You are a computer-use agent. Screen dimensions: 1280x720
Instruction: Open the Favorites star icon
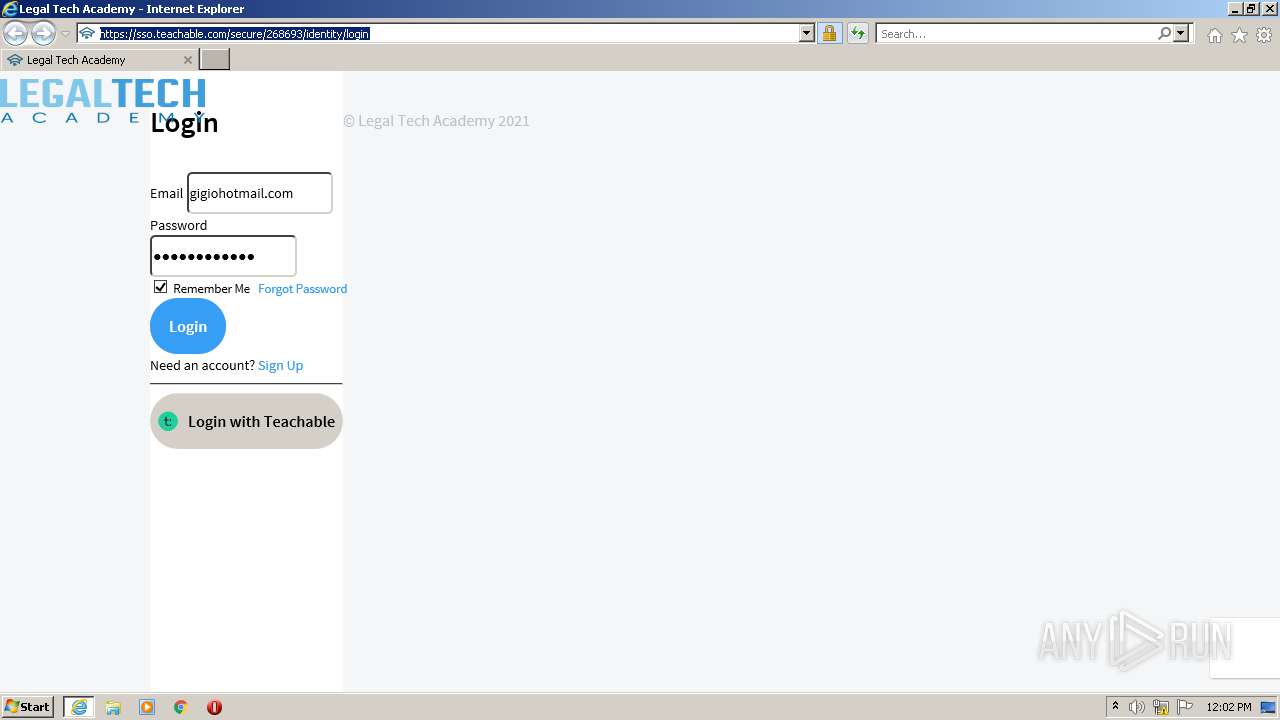coord(1239,35)
